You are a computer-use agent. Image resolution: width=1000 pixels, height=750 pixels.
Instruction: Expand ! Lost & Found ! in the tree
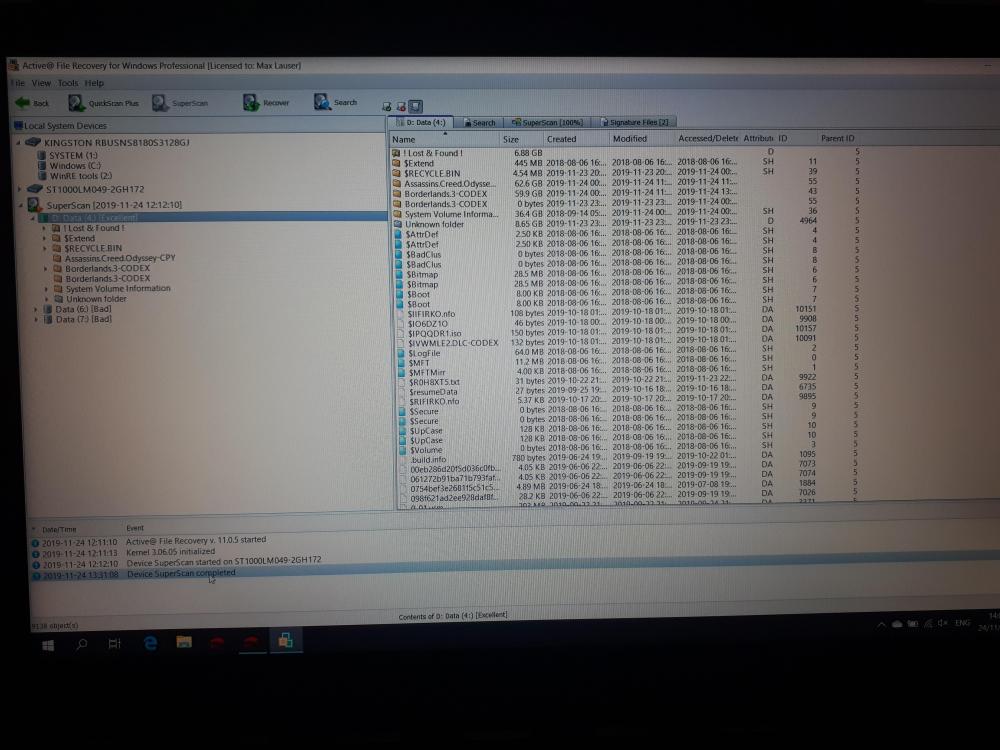(44, 228)
